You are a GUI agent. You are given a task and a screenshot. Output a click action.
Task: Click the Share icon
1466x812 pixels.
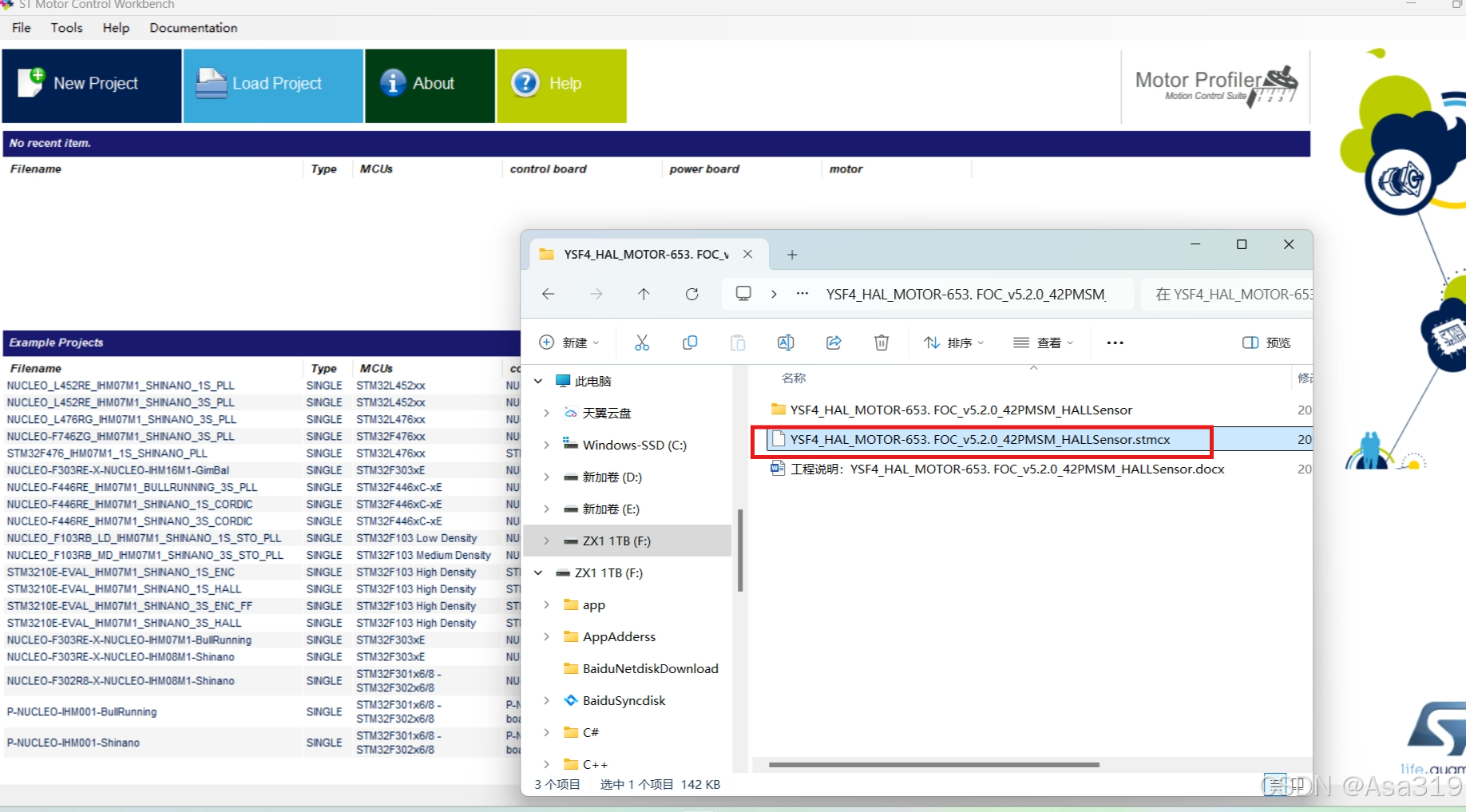click(x=834, y=343)
